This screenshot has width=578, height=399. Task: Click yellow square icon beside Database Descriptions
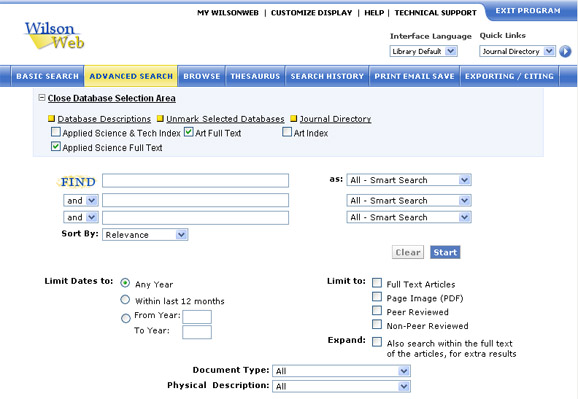(51, 118)
